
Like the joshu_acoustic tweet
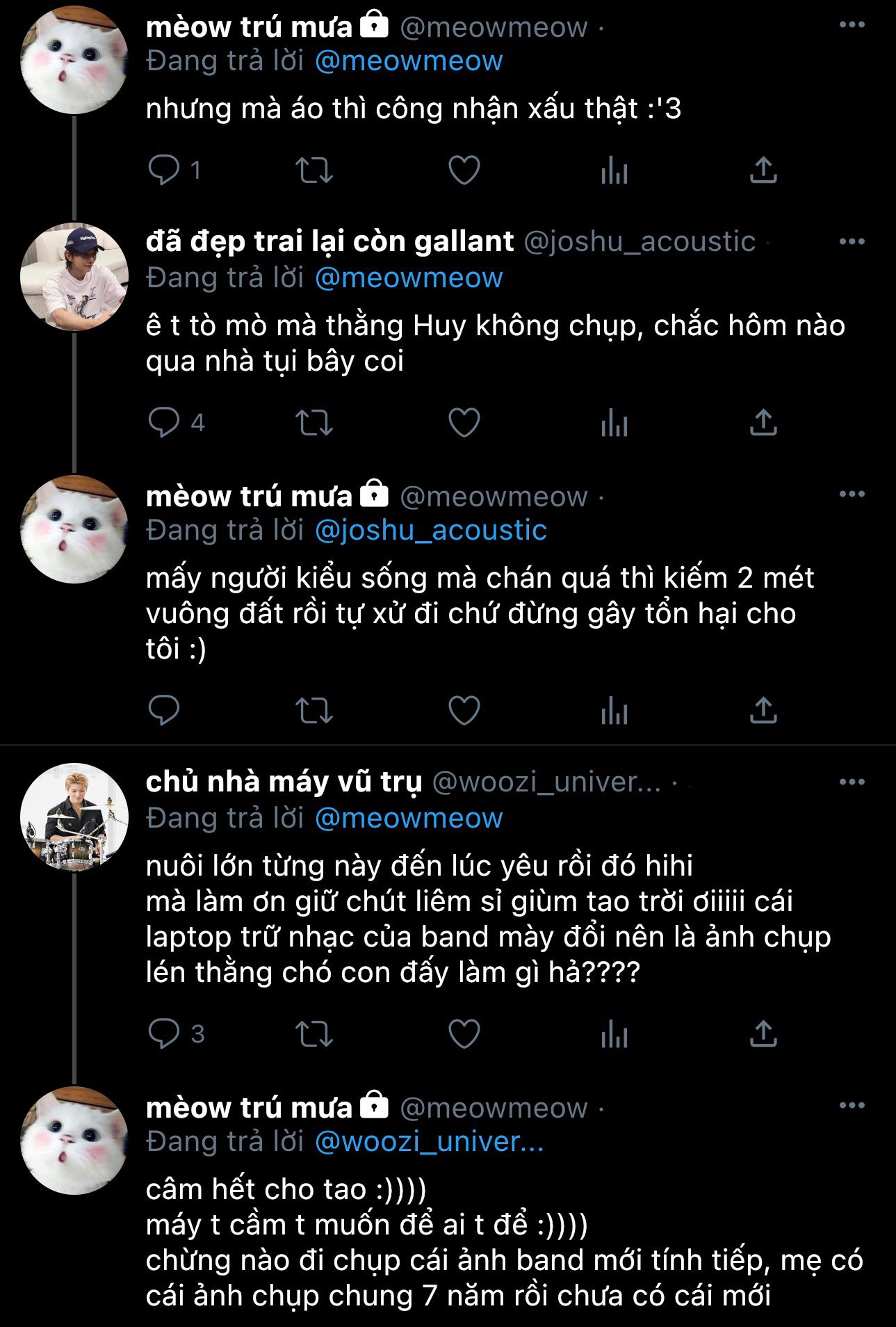tap(464, 423)
